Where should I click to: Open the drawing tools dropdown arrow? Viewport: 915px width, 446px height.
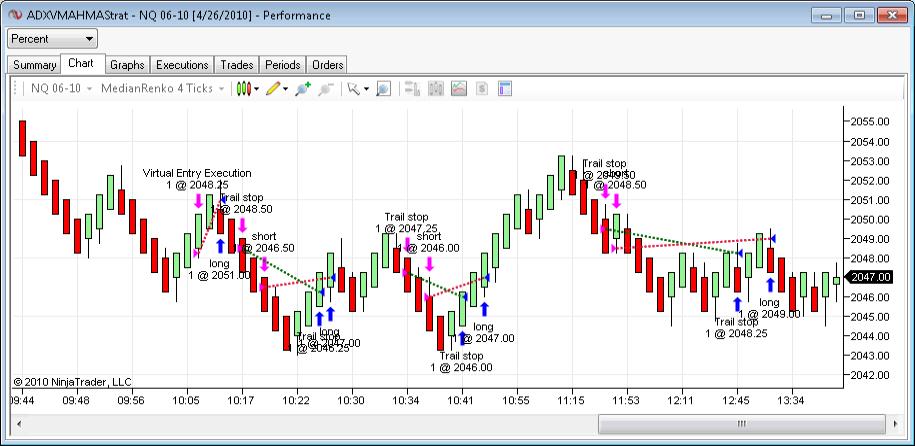click(x=285, y=89)
